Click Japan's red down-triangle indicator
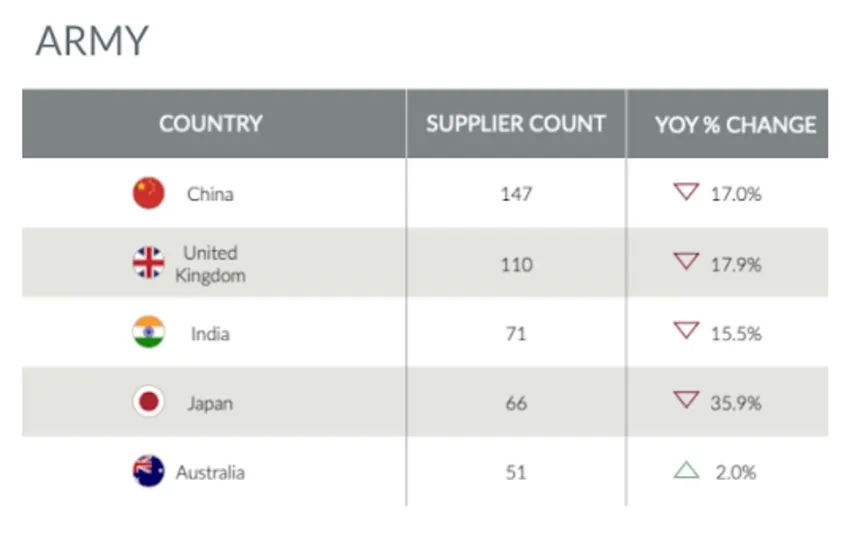 coord(685,401)
